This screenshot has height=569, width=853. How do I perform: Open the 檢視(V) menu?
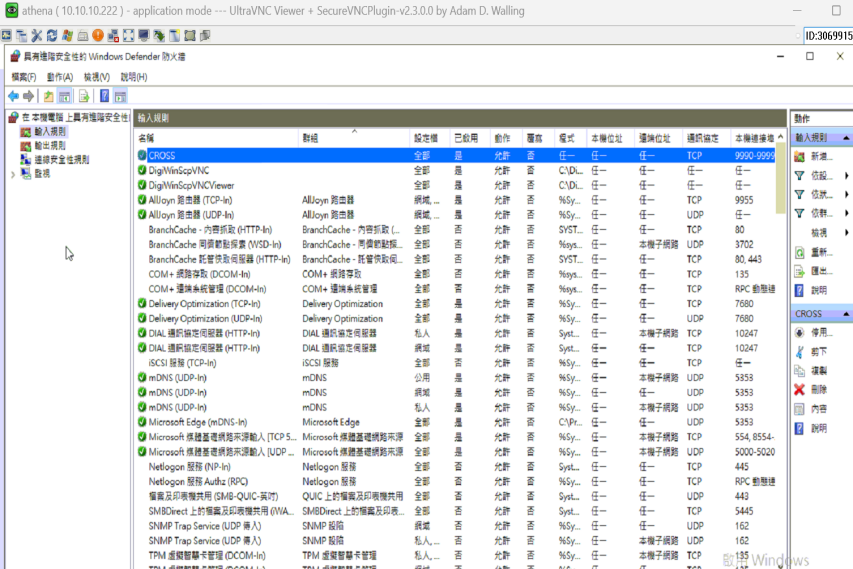tap(96, 77)
